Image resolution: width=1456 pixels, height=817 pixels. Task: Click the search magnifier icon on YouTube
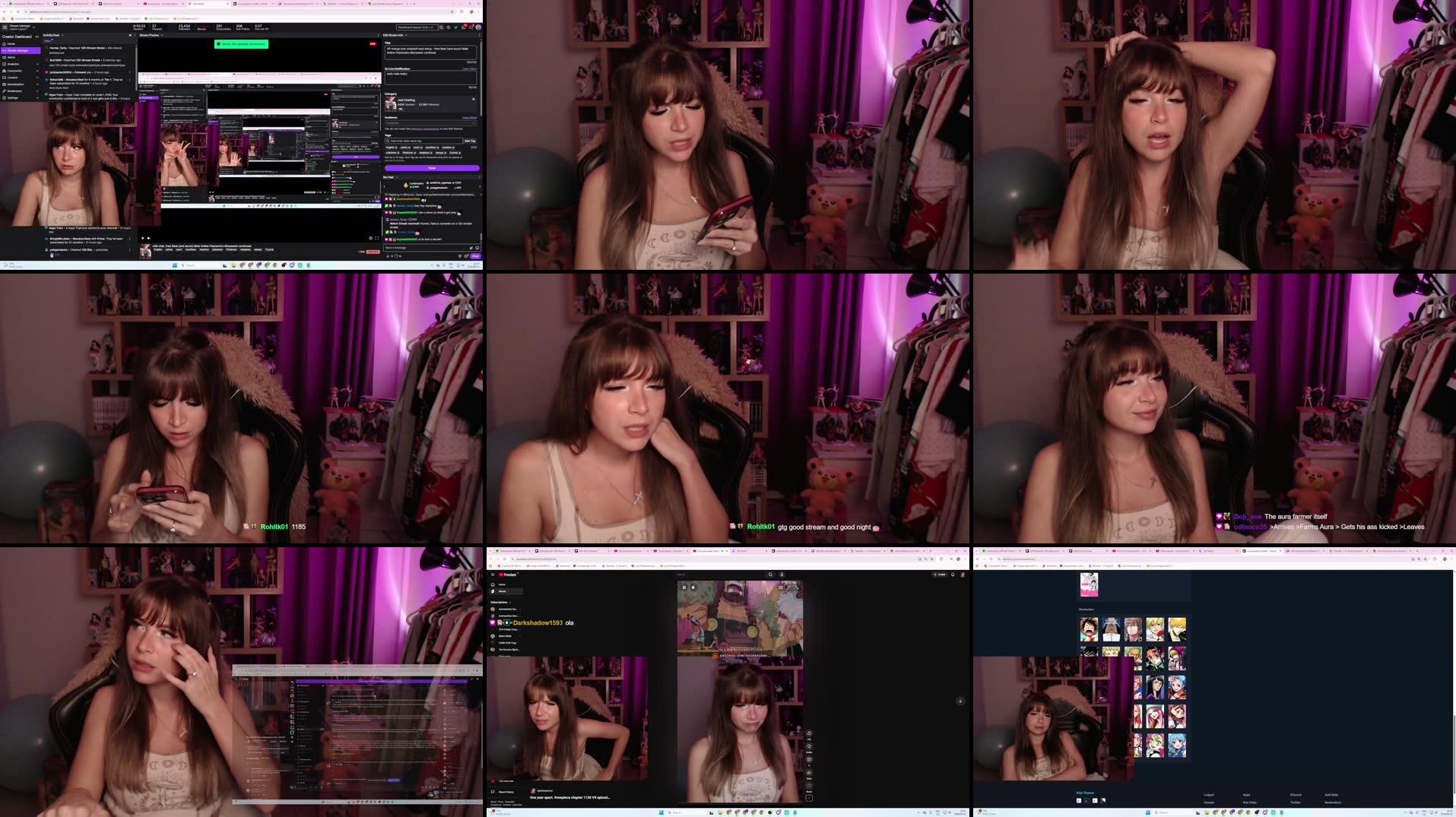(770, 575)
